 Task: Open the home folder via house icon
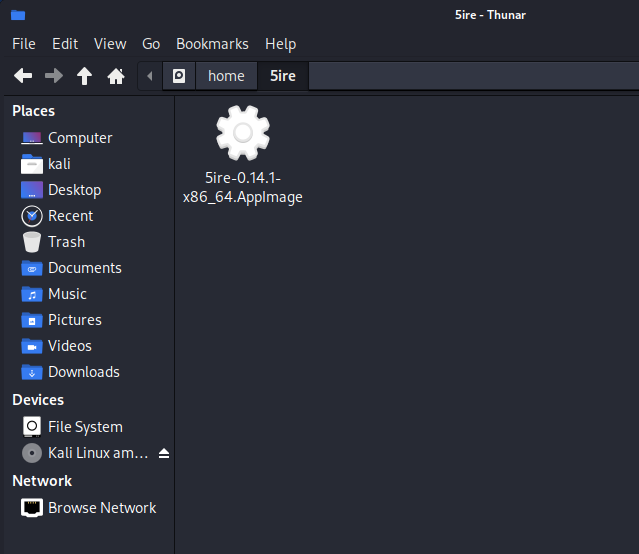coord(116,76)
